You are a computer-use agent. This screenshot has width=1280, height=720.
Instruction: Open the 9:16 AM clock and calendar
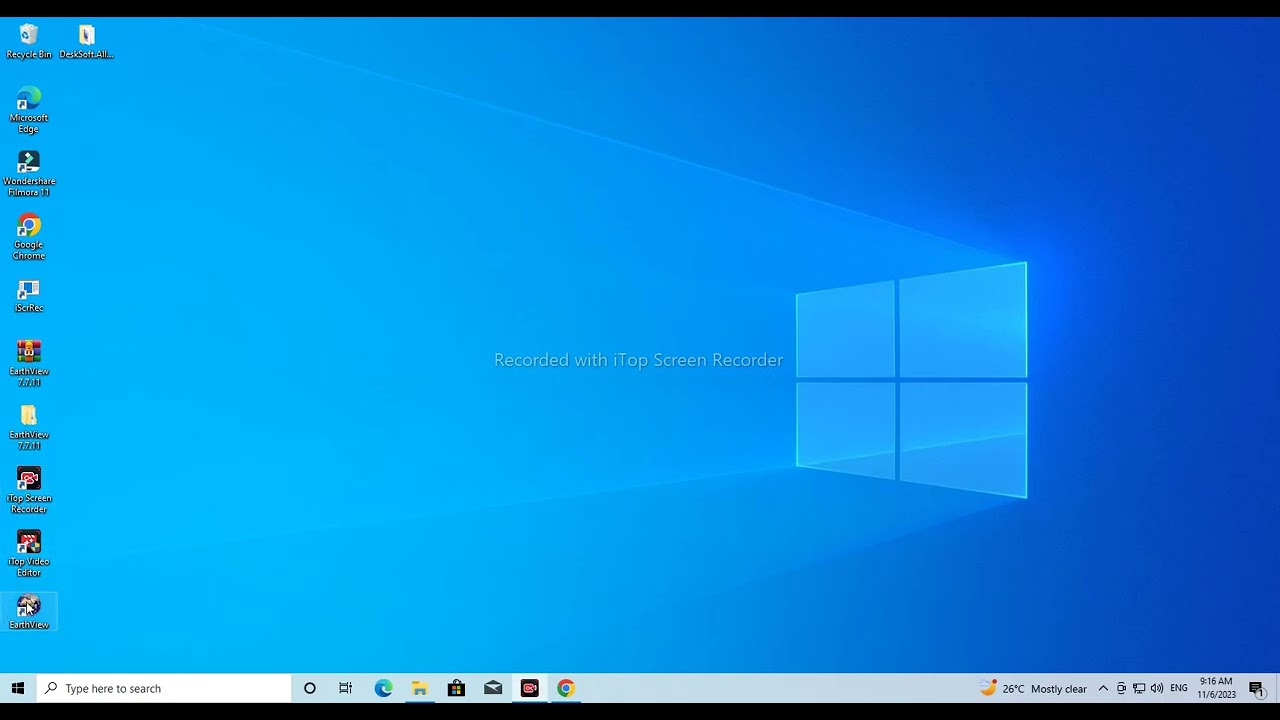pos(1216,688)
